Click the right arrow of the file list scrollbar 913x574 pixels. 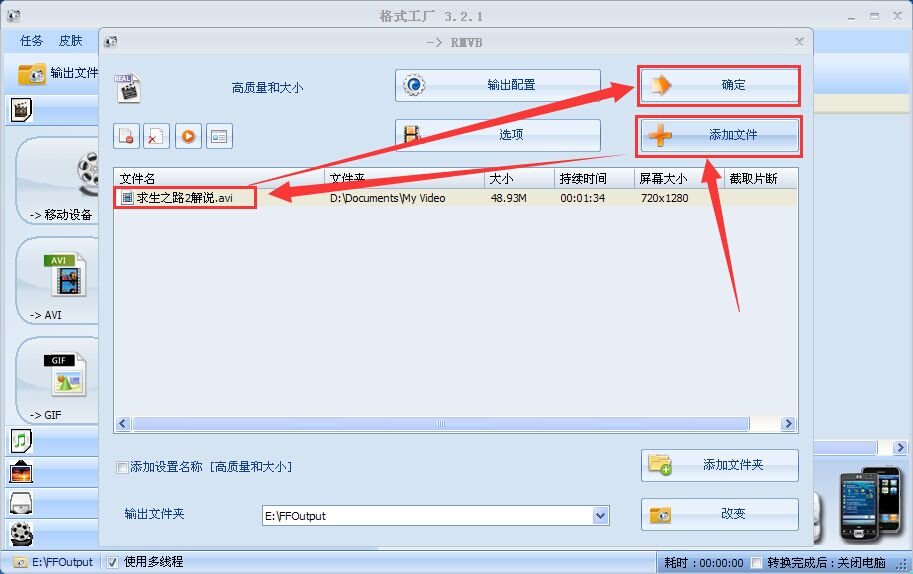[x=788, y=423]
